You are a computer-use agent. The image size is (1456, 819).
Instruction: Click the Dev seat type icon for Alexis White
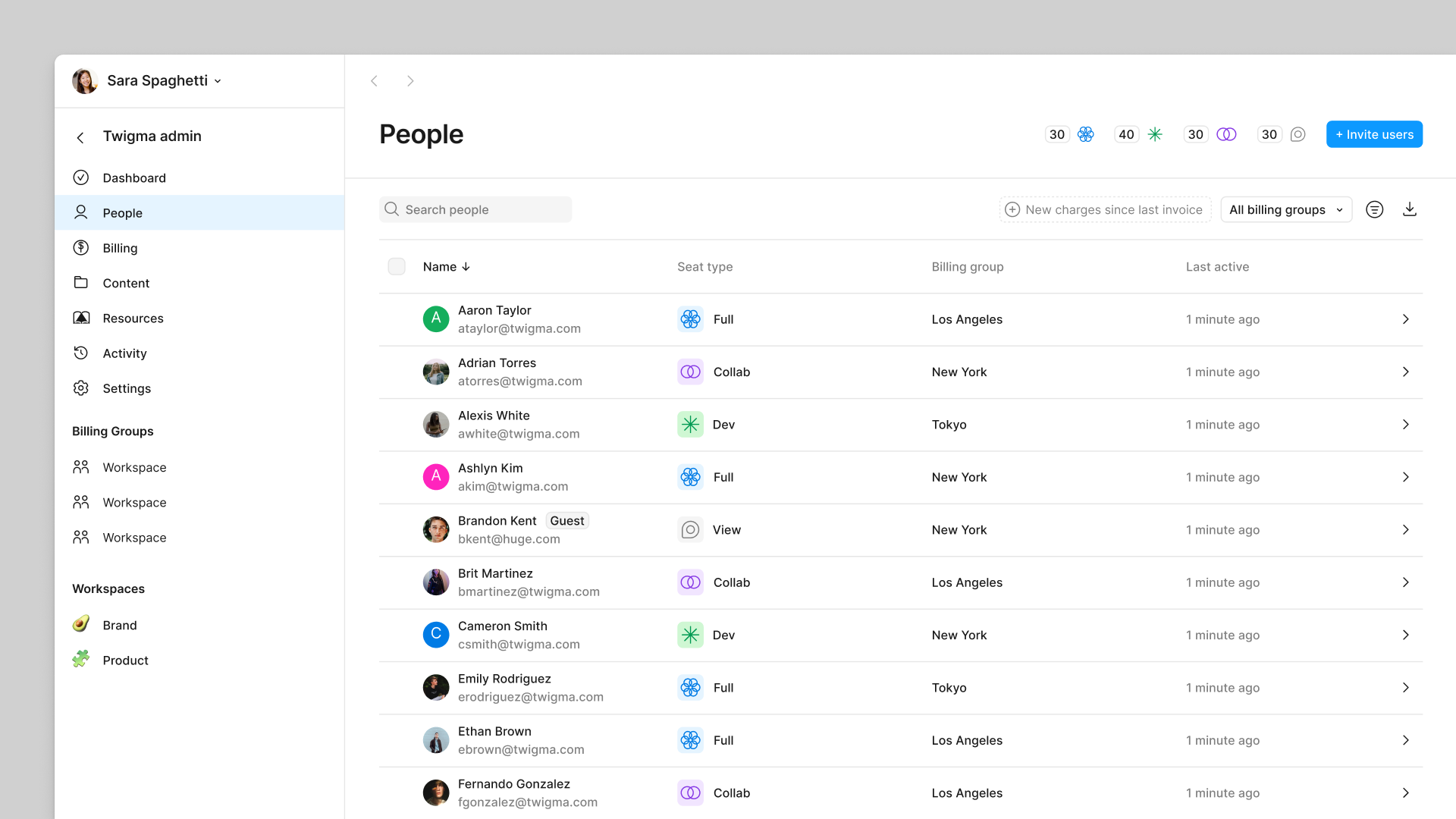(690, 424)
